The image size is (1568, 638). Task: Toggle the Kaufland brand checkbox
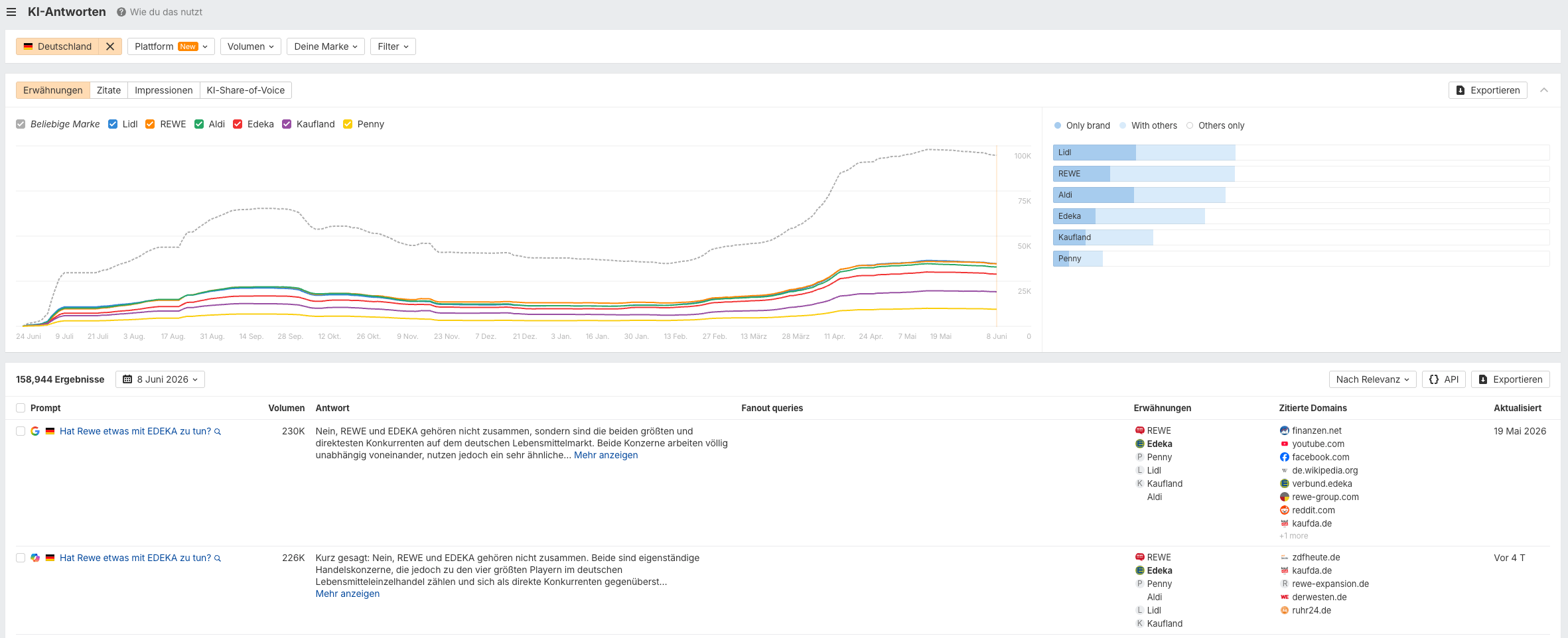287,124
